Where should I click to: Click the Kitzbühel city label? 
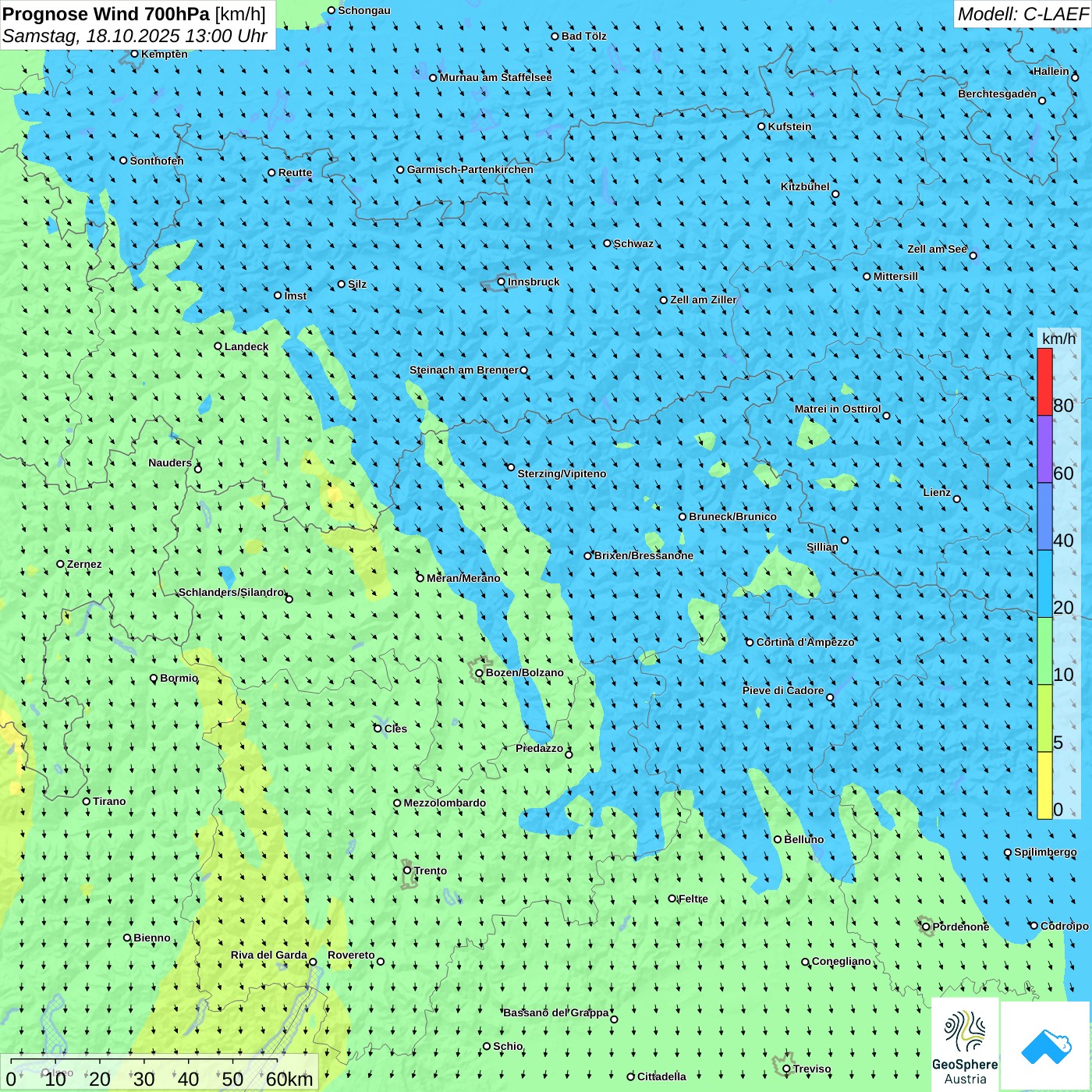pyautogui.click(x=805, y=186)
